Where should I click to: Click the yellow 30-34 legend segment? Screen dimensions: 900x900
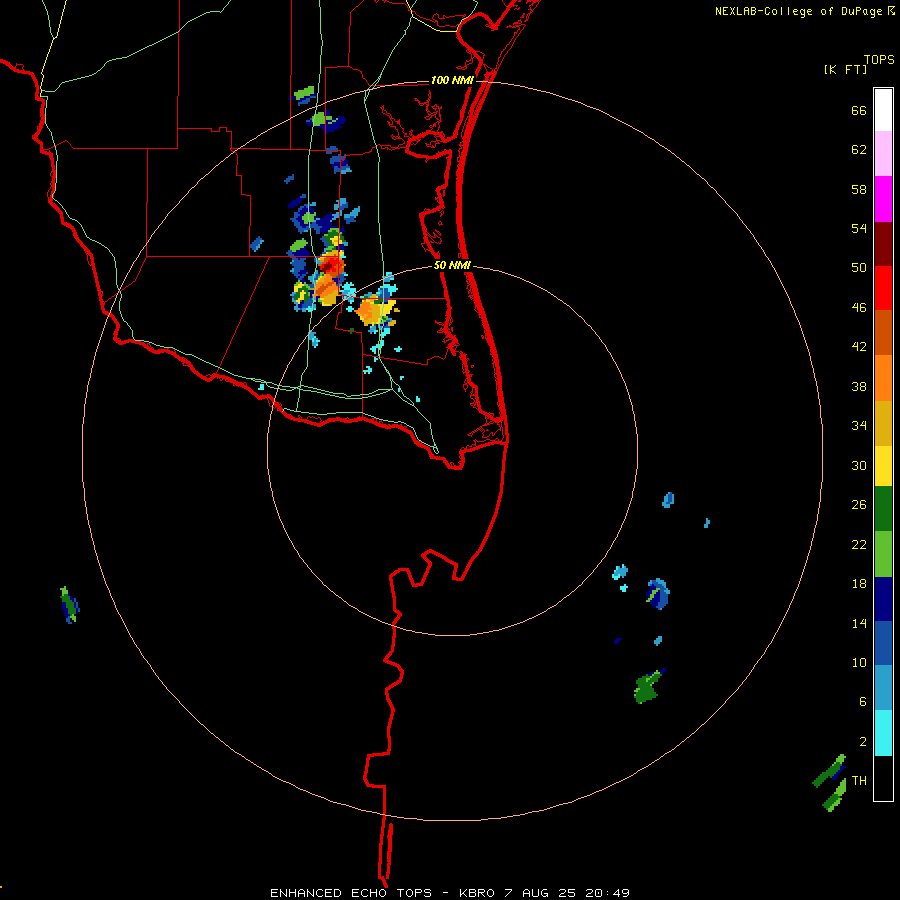pyautogui.click(x=883, y=465)
